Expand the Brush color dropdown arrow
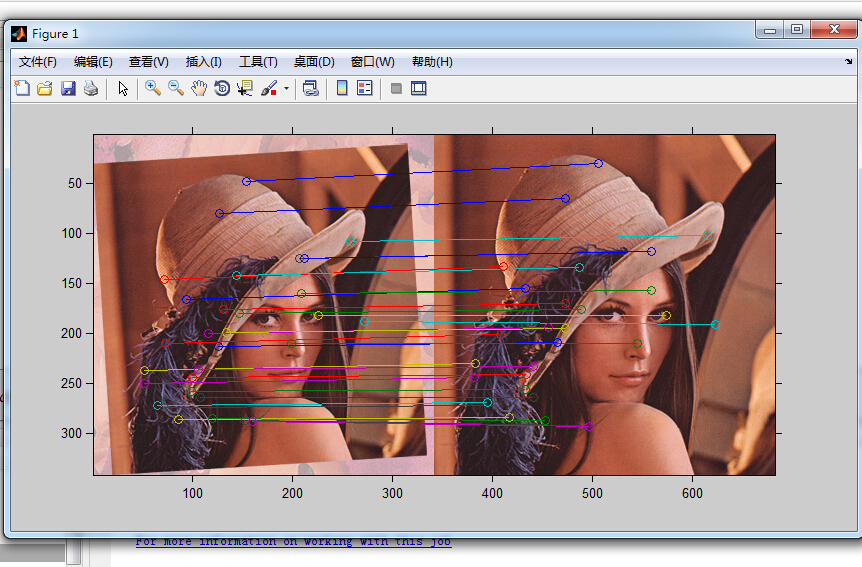The height and width of the screenshot is (567, 862). click(286, 89)
